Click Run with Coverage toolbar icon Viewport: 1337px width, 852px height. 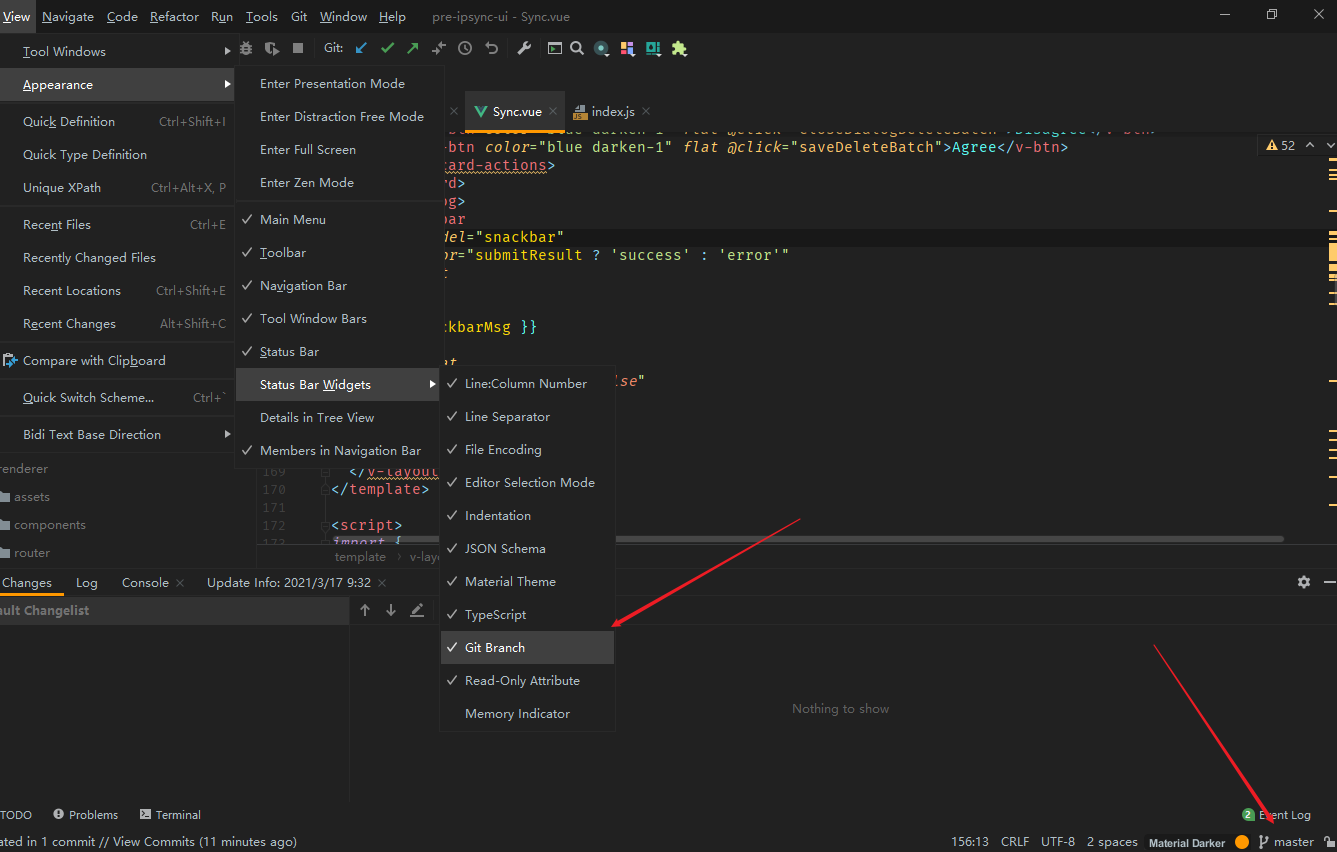(272, 48)
